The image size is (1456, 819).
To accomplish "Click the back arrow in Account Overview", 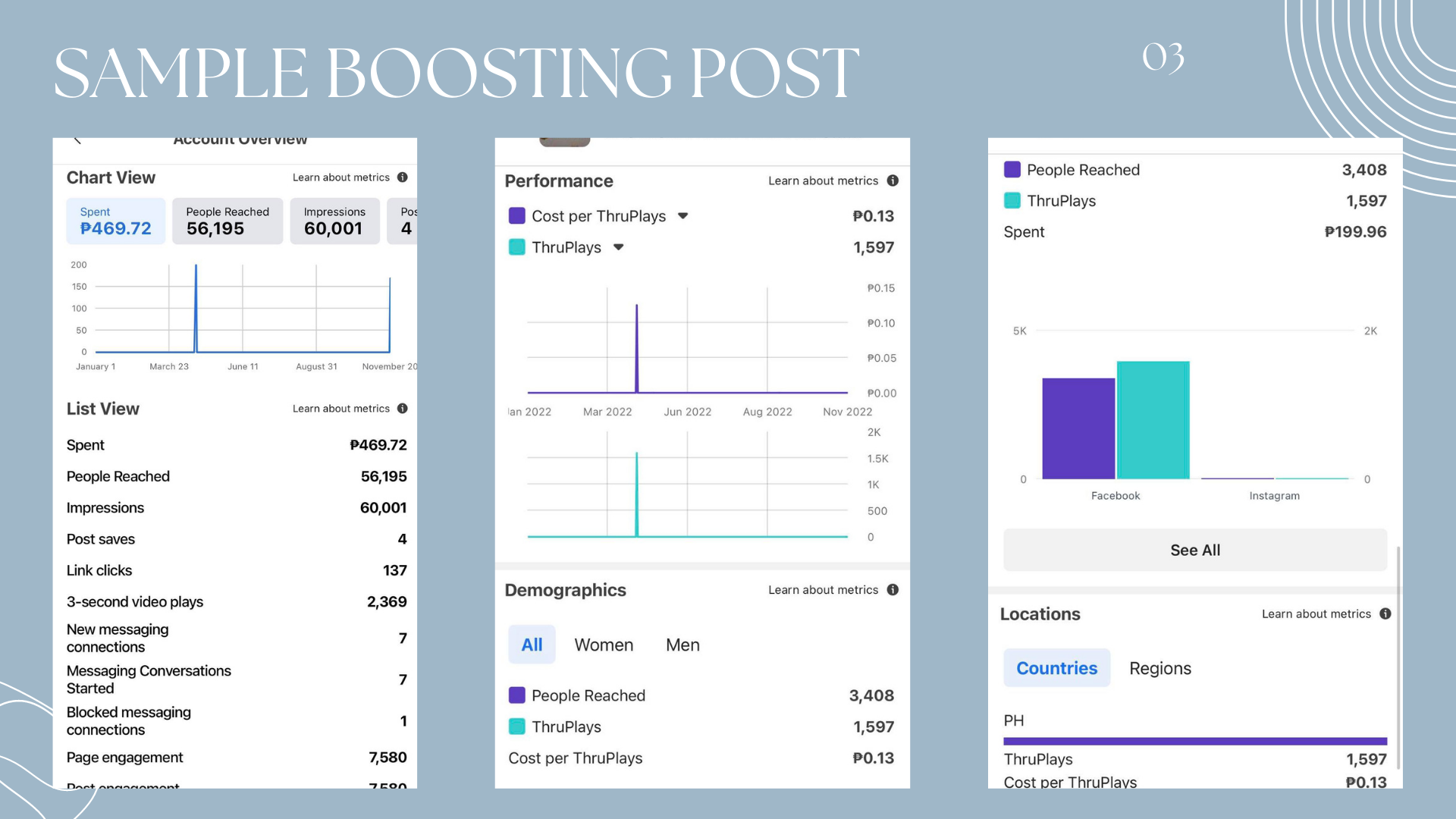I will 77,141.
